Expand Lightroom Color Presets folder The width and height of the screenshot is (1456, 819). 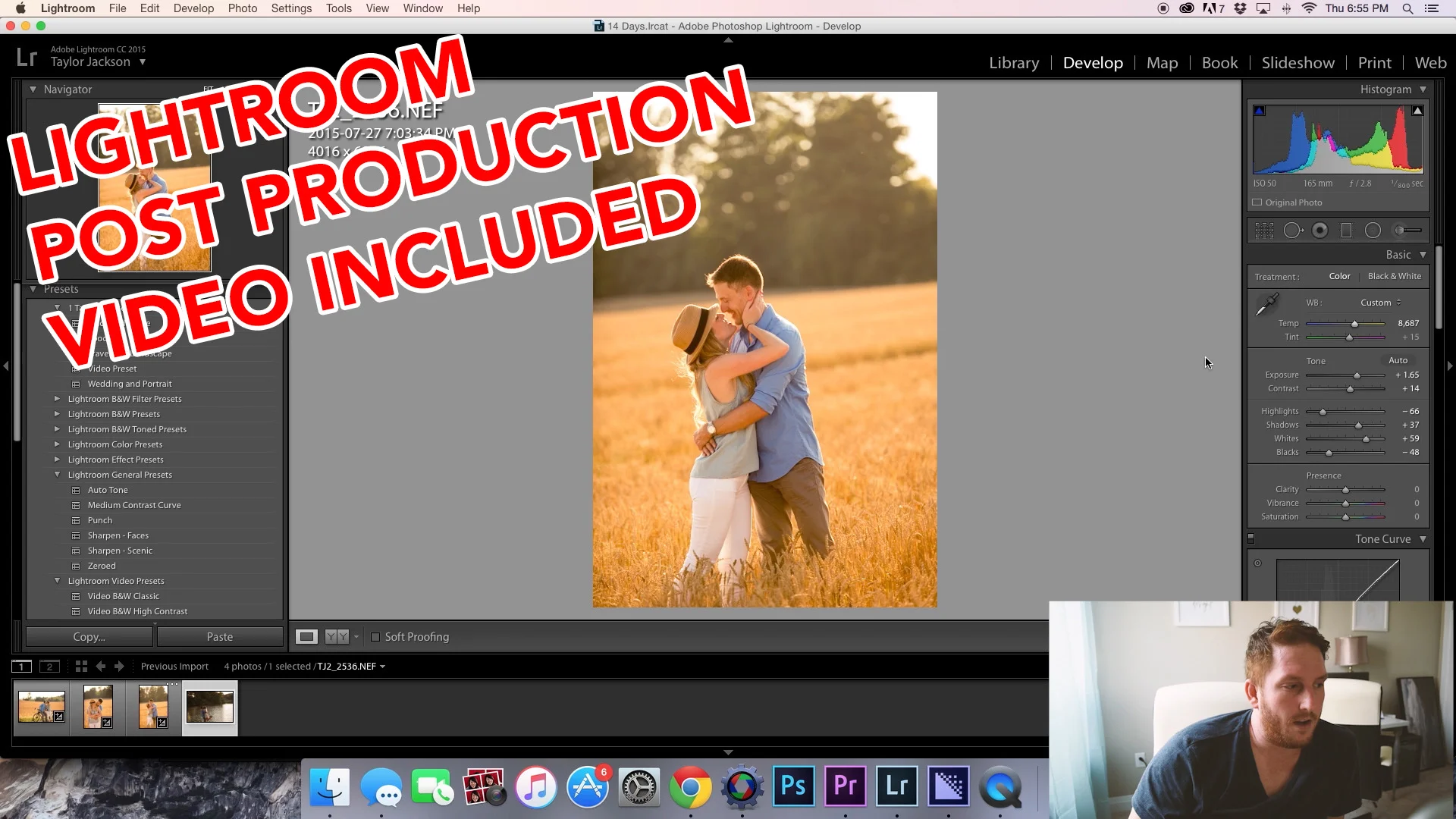click(x=57, y=444)
